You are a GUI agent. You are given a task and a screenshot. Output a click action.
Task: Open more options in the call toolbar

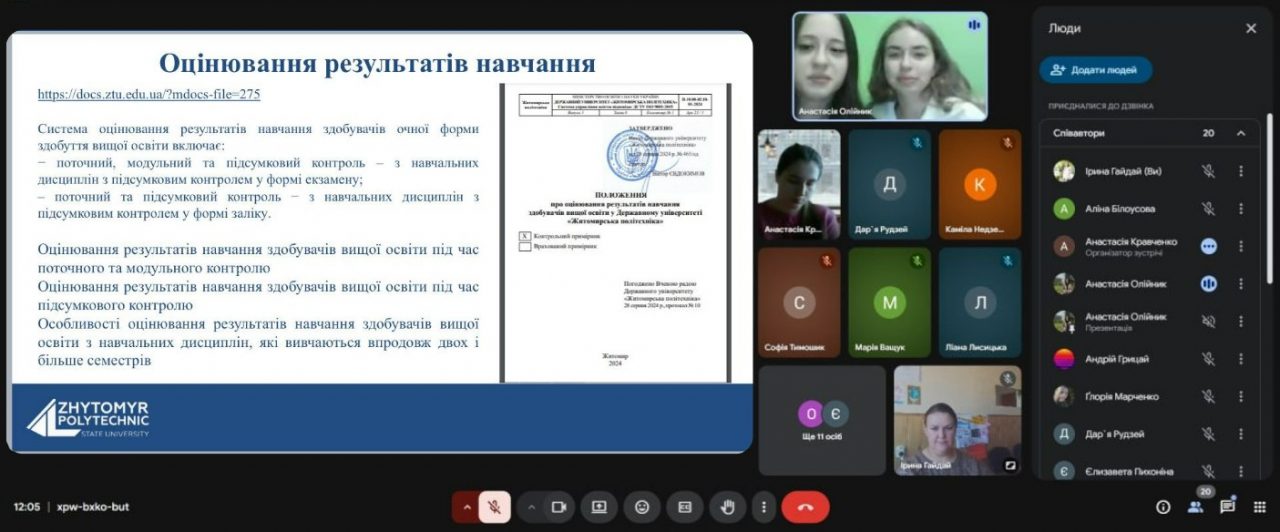pos(764,507)
